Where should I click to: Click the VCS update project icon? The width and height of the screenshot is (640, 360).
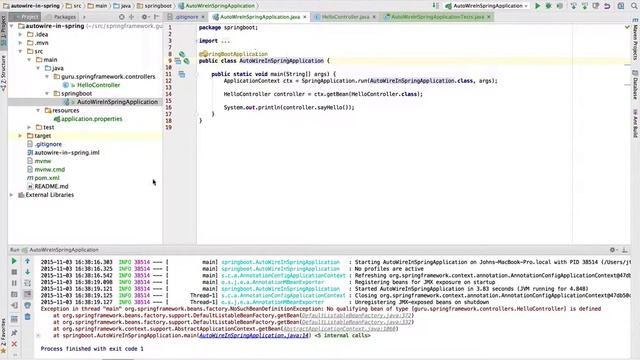(x=573, y=6)
